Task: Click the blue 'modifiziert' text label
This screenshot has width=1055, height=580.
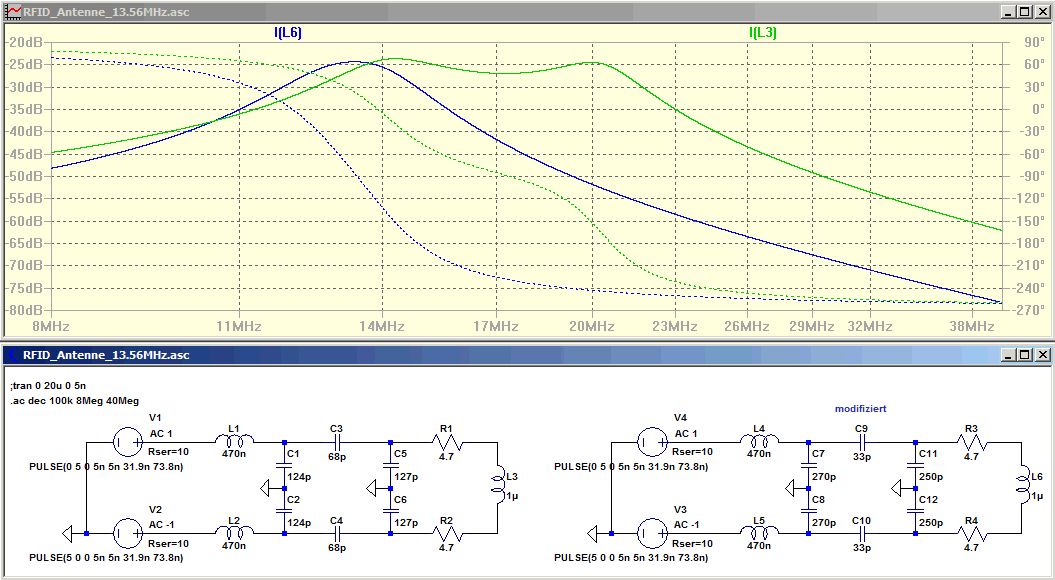Action: tap(860, 409)
